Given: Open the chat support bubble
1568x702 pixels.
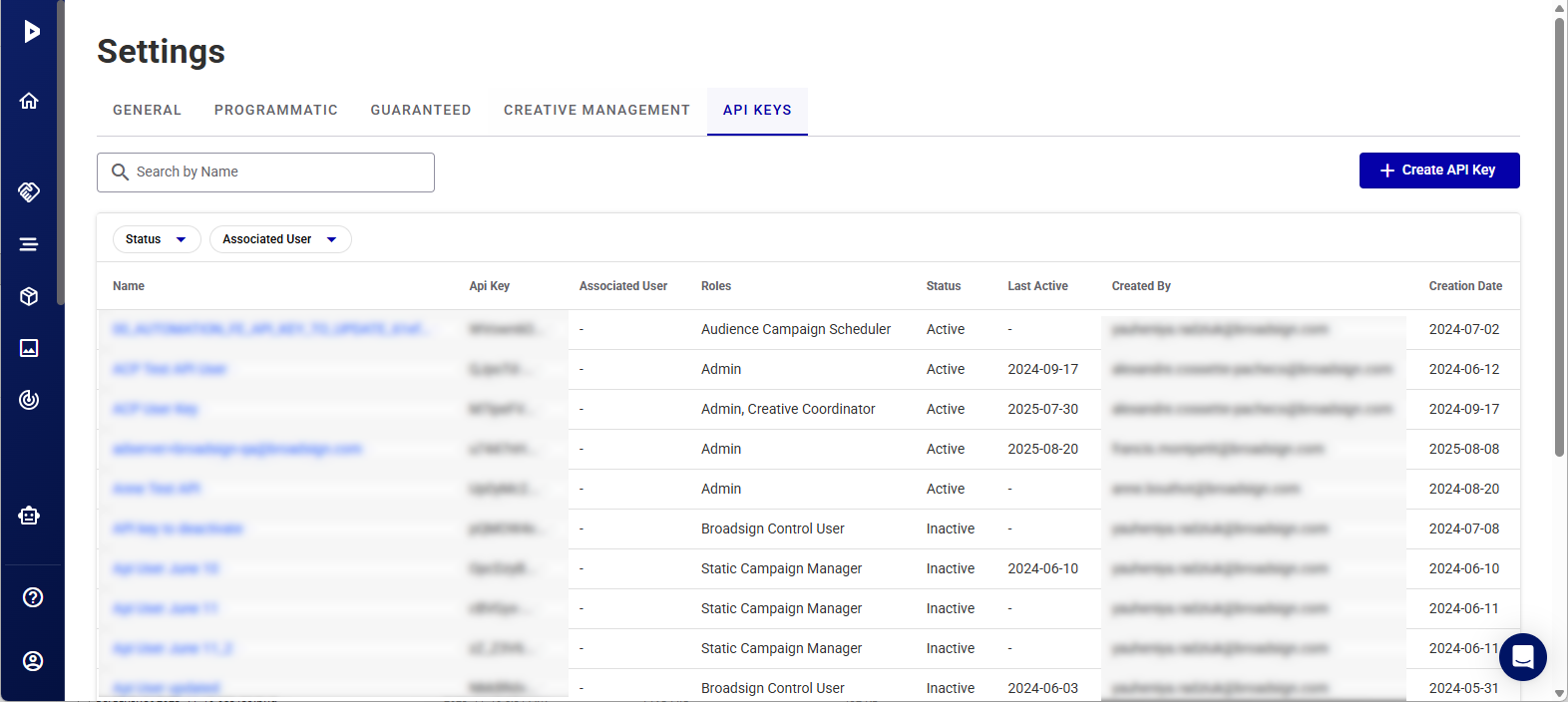Looking at the screenshot, I should (1522, 657).
